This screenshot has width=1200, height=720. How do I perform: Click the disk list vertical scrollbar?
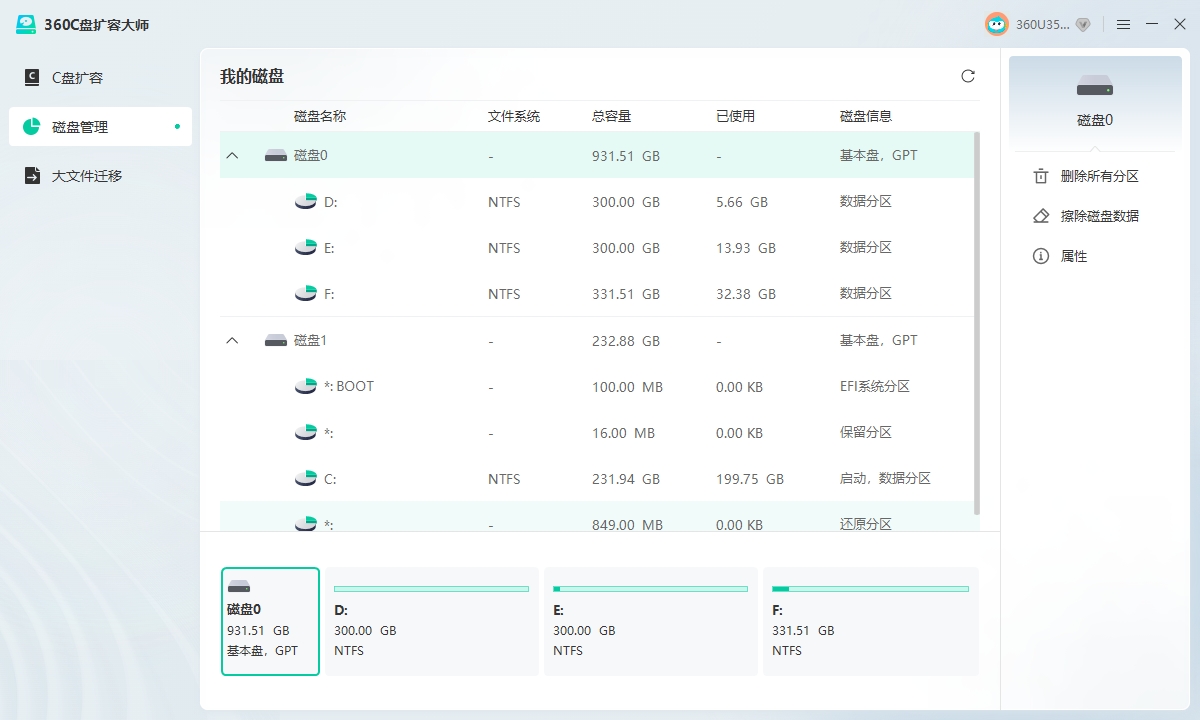[x=977, y=320]
